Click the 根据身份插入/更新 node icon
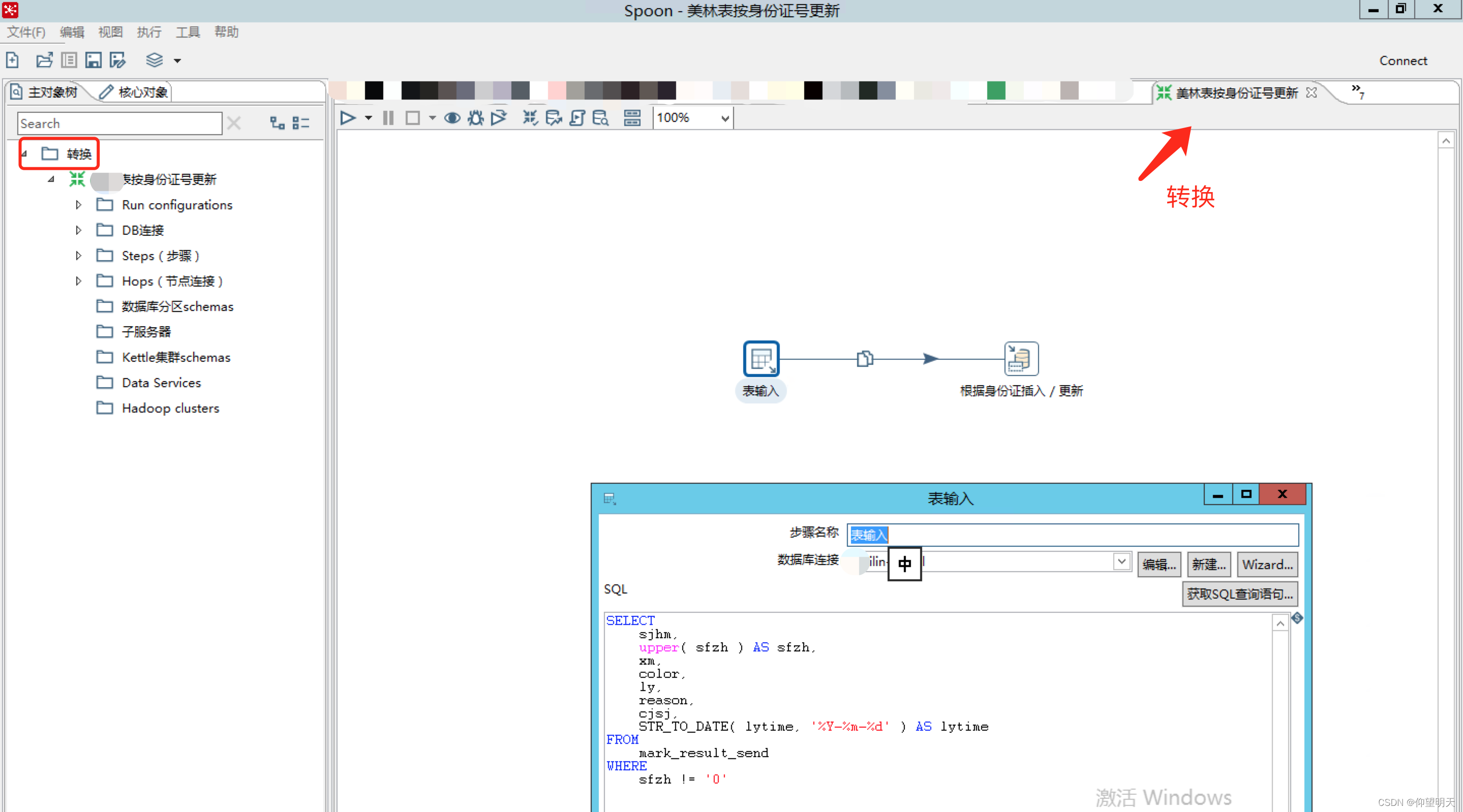This screenshot has height=812, width=1463. (x=1020, y=358)
